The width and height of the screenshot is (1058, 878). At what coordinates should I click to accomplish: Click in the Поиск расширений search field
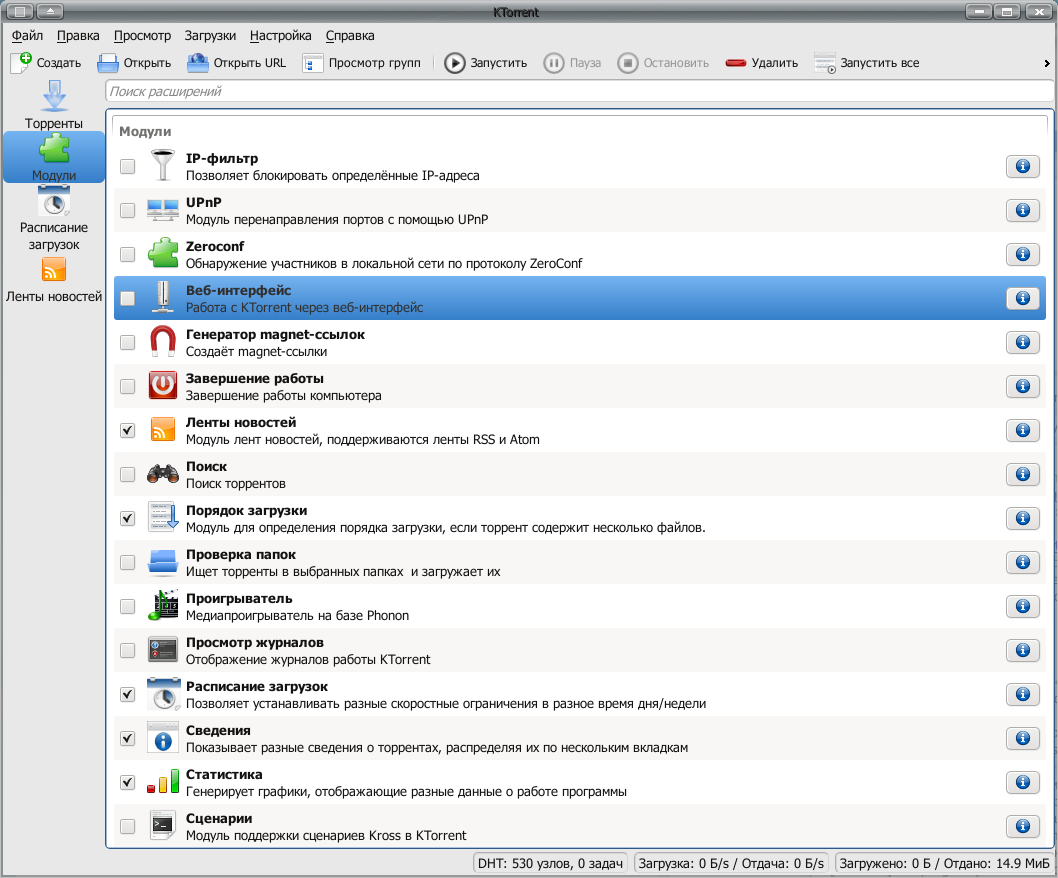click(579, 91)
